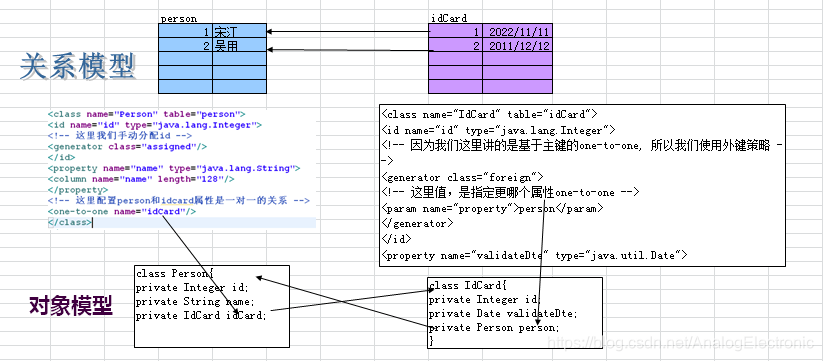Click the <generator class="assigned"/> line
The height and width of the screenshot is (361, 823).
coord(127,147)
